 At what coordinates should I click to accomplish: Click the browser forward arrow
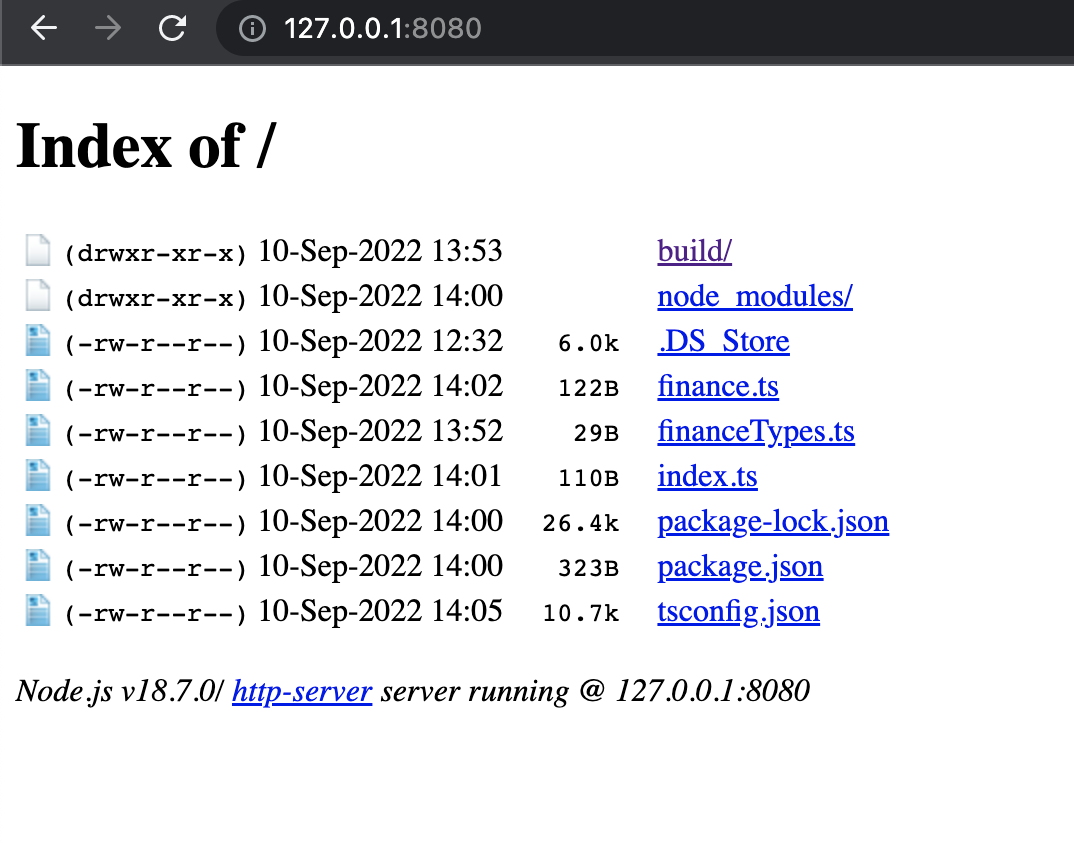pos(106,28)
